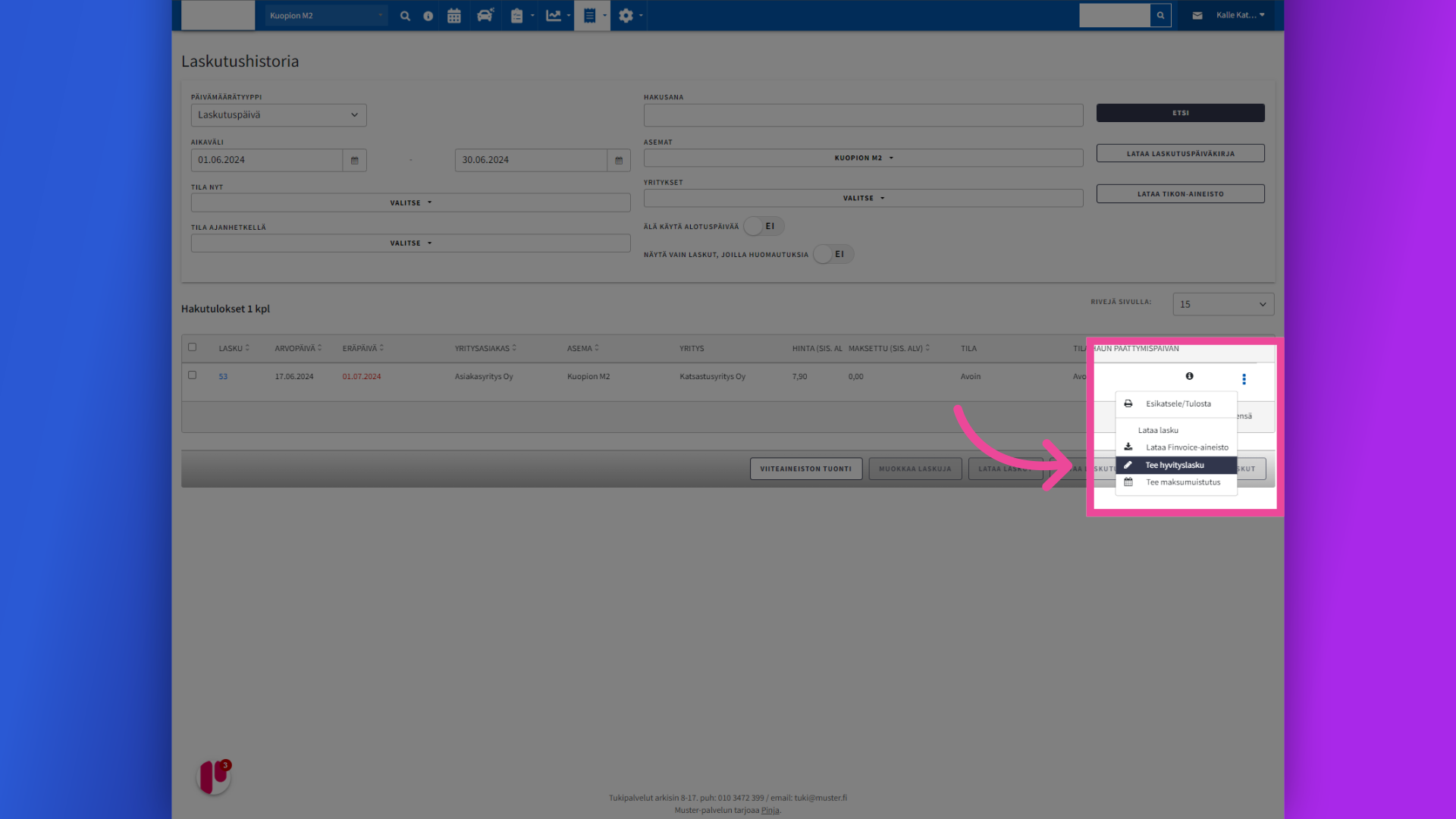Open the calendar icon in top toolbar
The height and width of the screenshot is (819, 1456).
pos(454,15)
